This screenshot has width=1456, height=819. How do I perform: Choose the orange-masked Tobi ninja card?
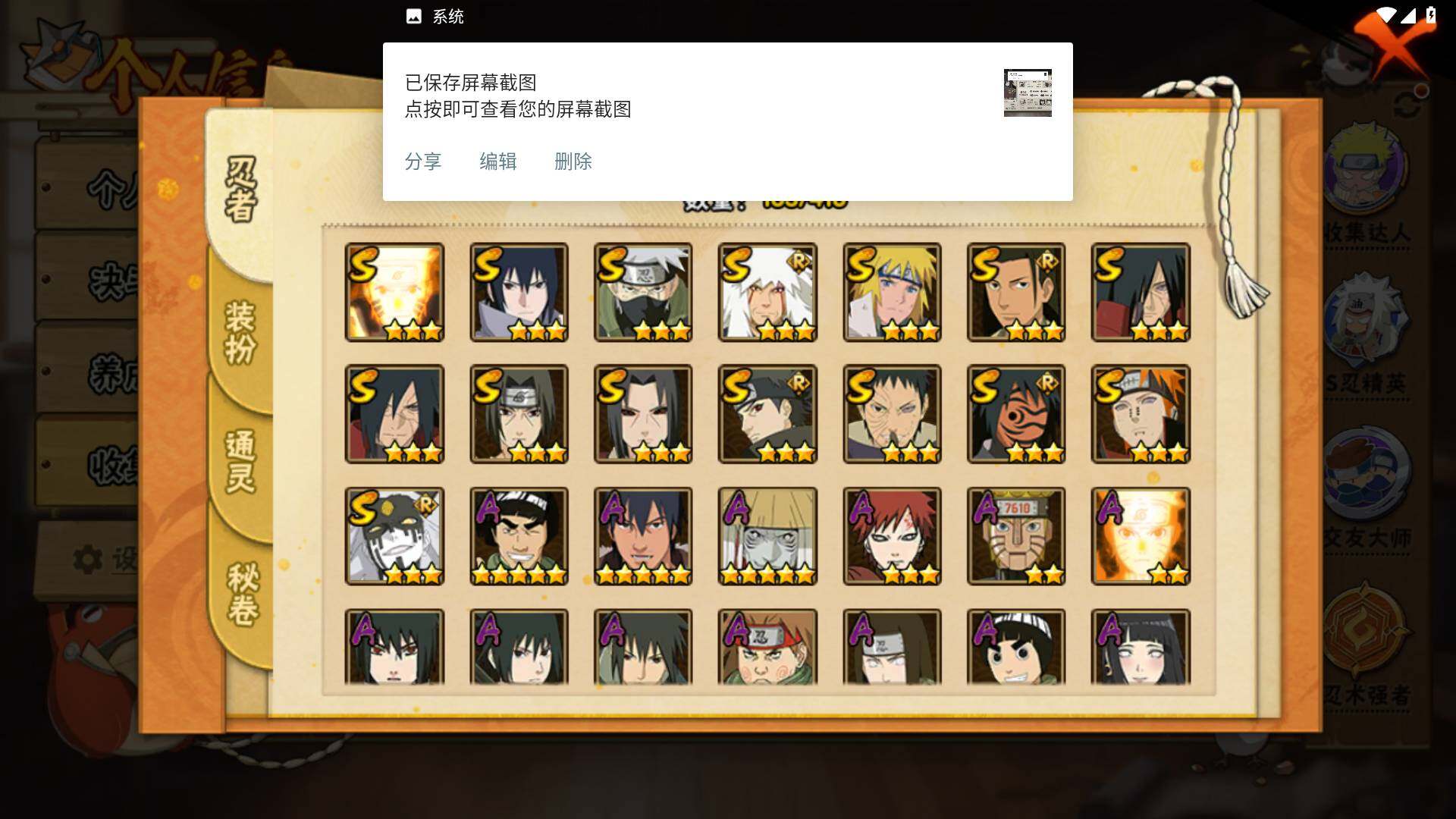[1016, 414]
